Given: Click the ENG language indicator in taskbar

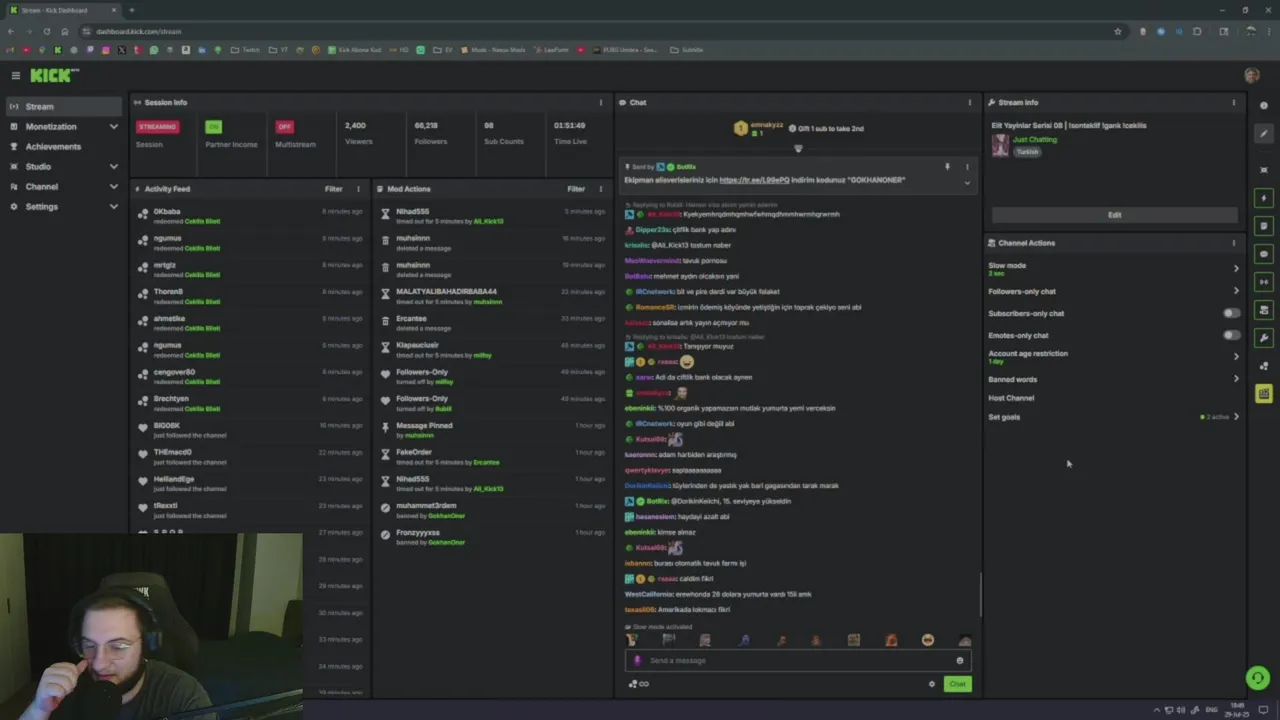Looking at the screenshot, I should click(1212, 710).
